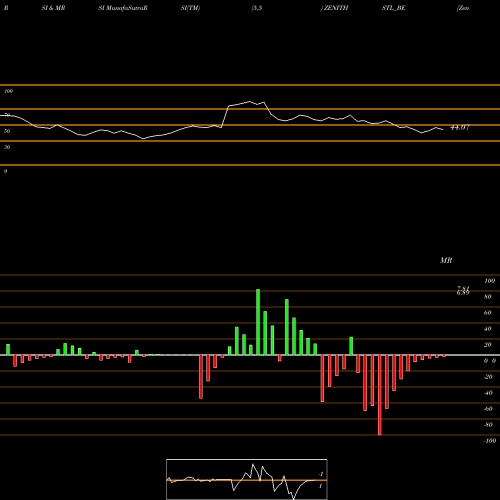
Task: Click the tallest green MR histogram bar
Action: click(x=258, y=322)
